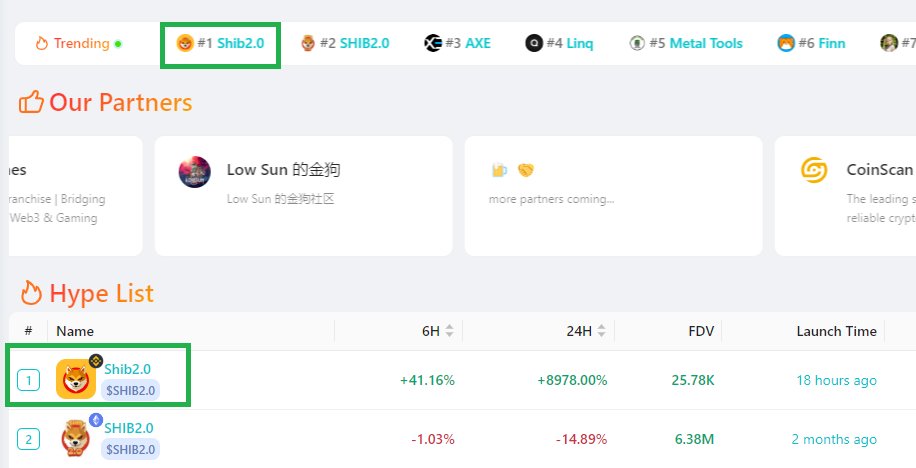916x468 pixels.
Task: Click the 25.78K FDV value
Action: 693,380
